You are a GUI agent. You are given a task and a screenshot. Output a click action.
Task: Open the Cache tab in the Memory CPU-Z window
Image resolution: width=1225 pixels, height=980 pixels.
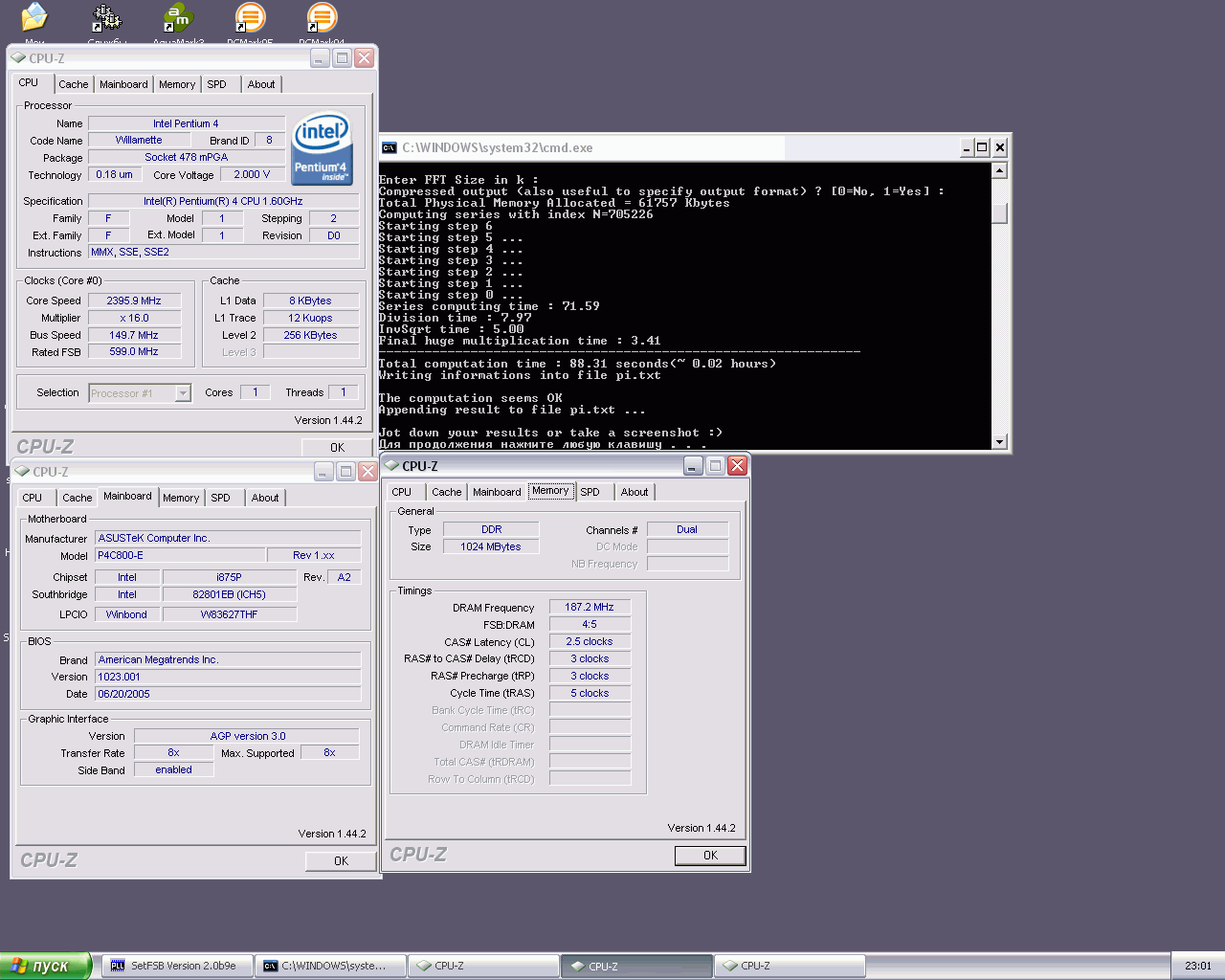(447, 492)
